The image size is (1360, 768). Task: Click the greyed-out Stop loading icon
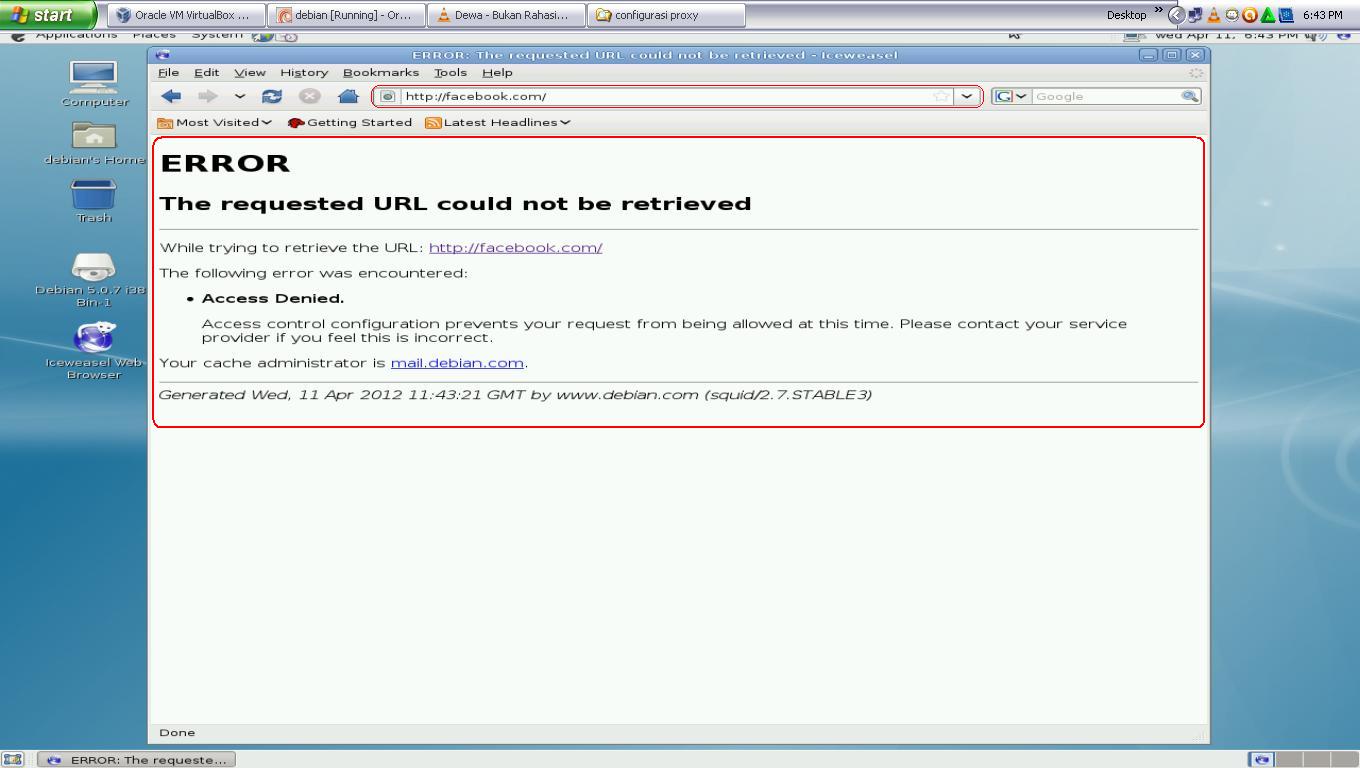pos(310,96)
